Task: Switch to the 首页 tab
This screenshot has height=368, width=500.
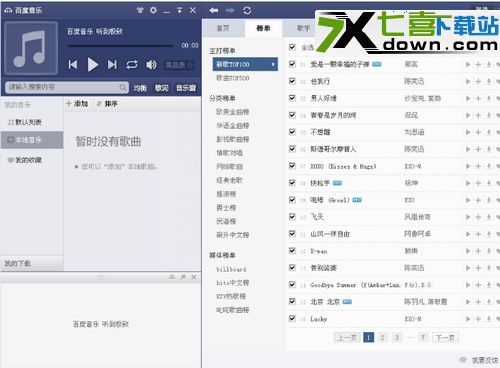Action: tap(223, 28)
